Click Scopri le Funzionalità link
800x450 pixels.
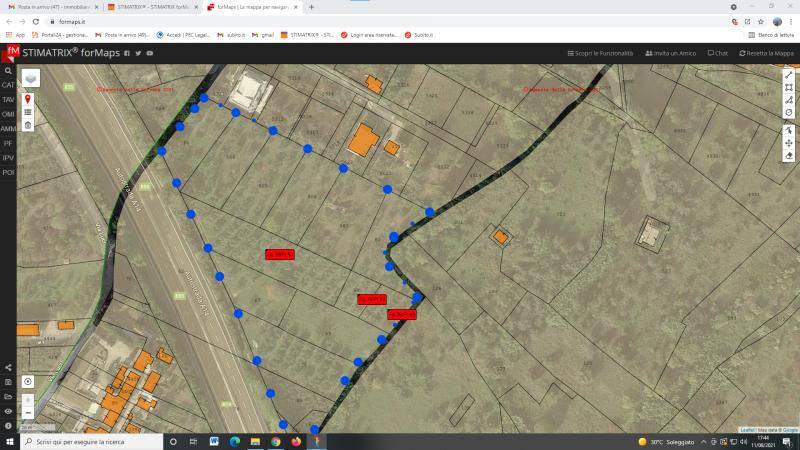(x=602, y=53)
